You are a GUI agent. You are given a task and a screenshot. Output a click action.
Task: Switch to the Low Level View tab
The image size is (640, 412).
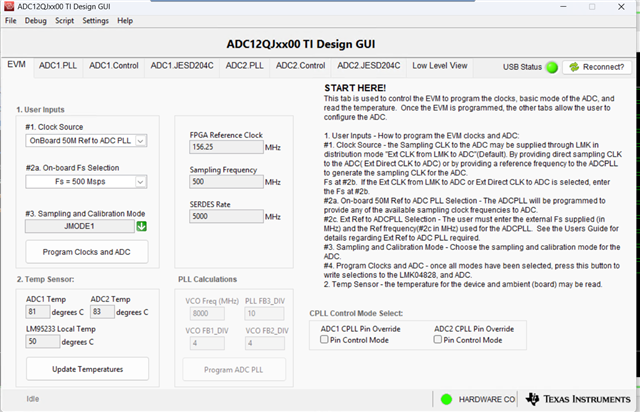tap(440, 66)
